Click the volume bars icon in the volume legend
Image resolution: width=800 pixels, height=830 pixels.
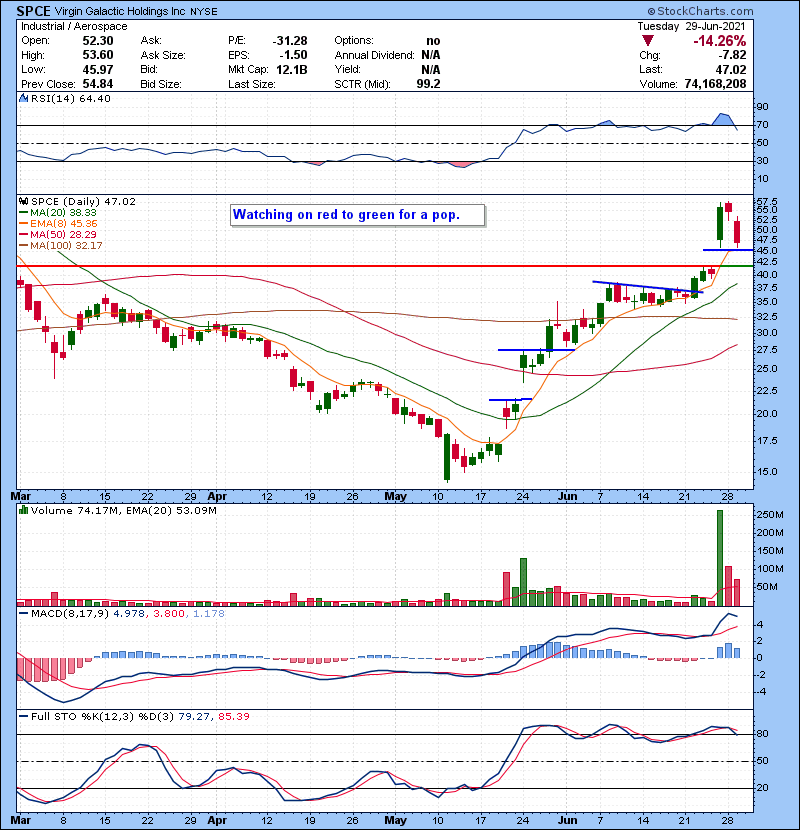click(23, 510)
